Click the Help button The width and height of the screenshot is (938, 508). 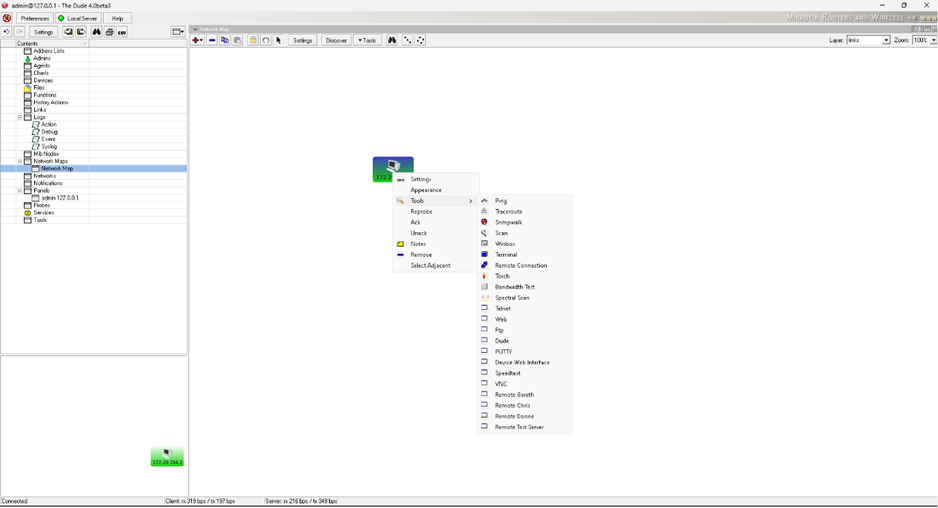117,19
